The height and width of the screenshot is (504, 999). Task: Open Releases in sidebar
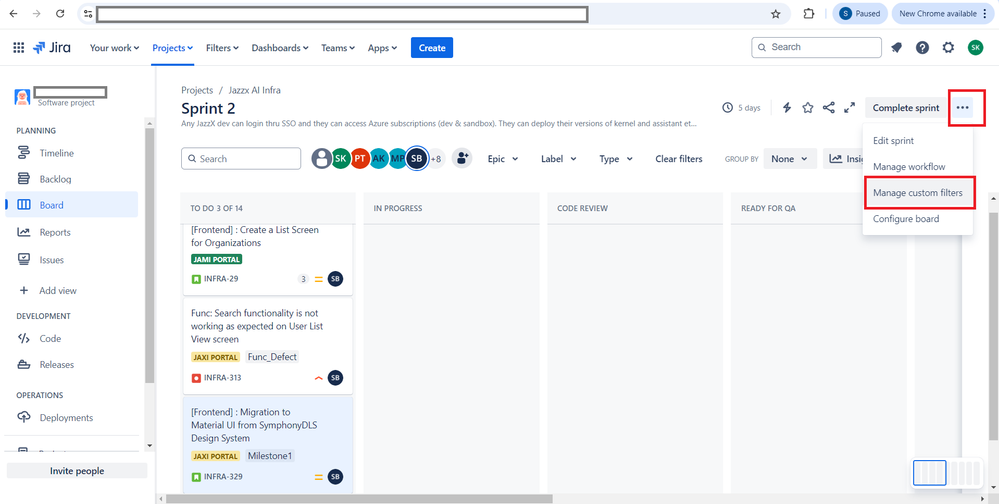click(x=71, y=364)
